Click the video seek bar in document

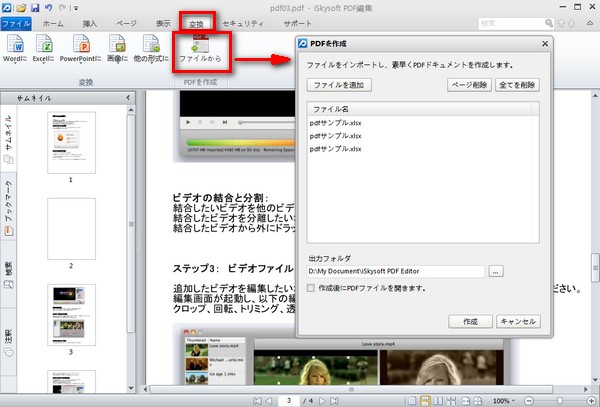[267, 122]
